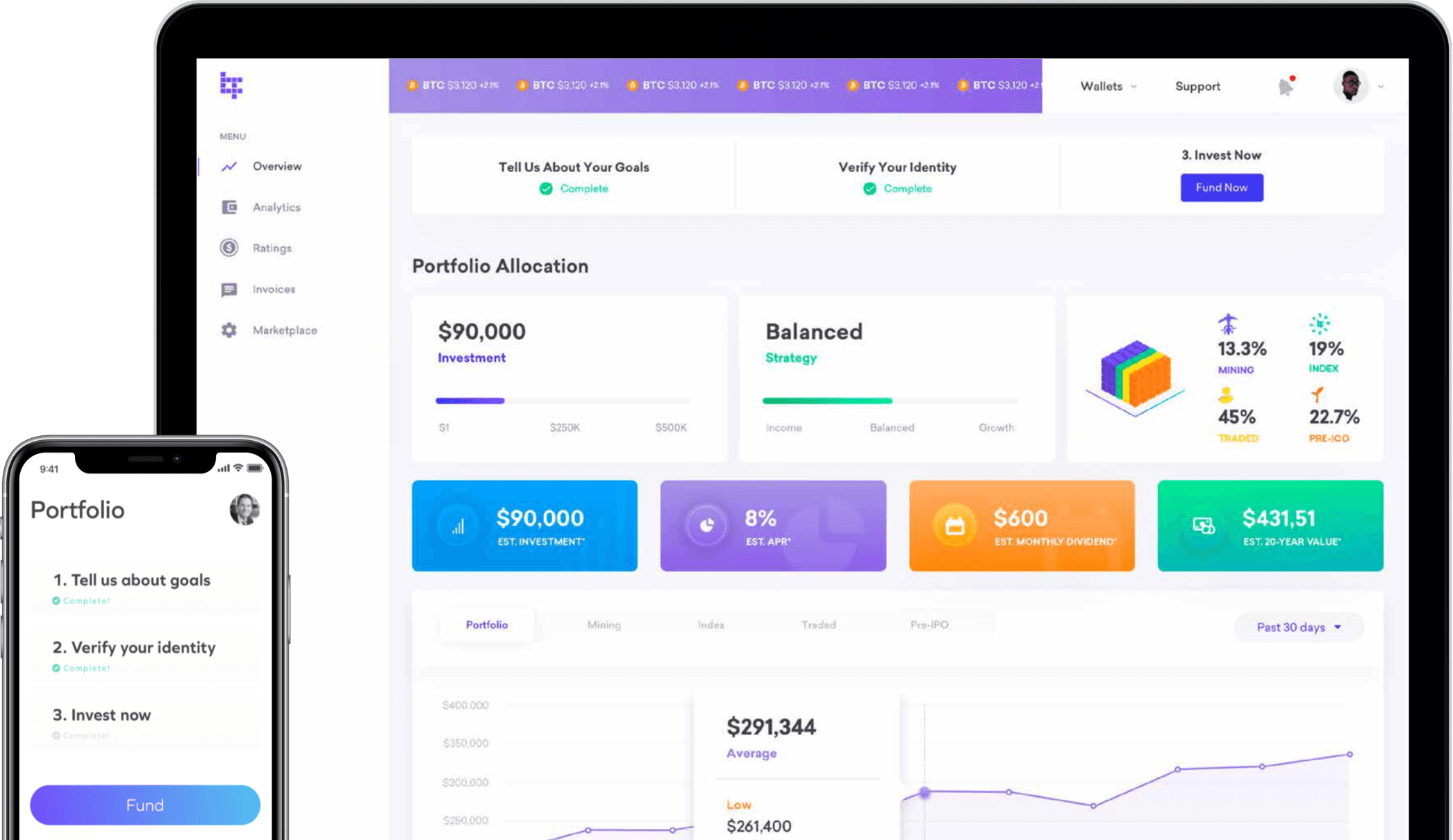Select the Overview menu item

(276, 166)
